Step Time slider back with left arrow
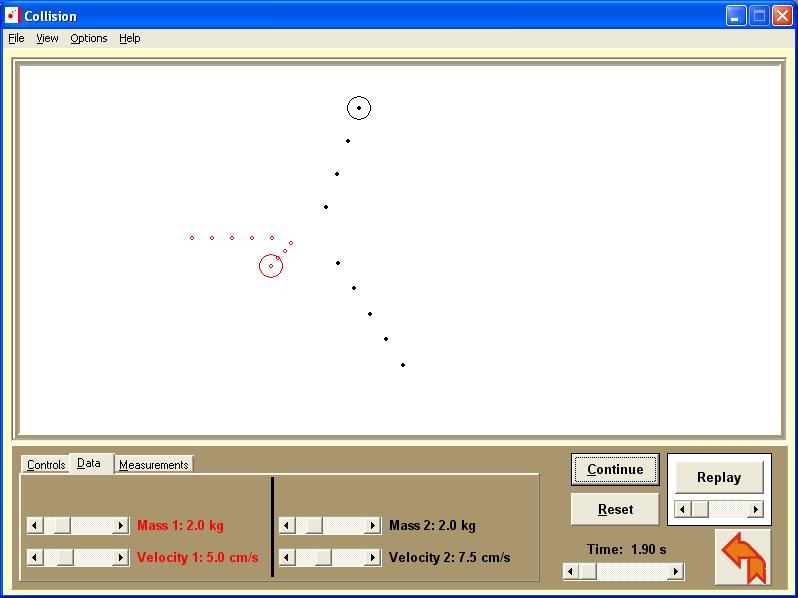 tap(571, 572)
